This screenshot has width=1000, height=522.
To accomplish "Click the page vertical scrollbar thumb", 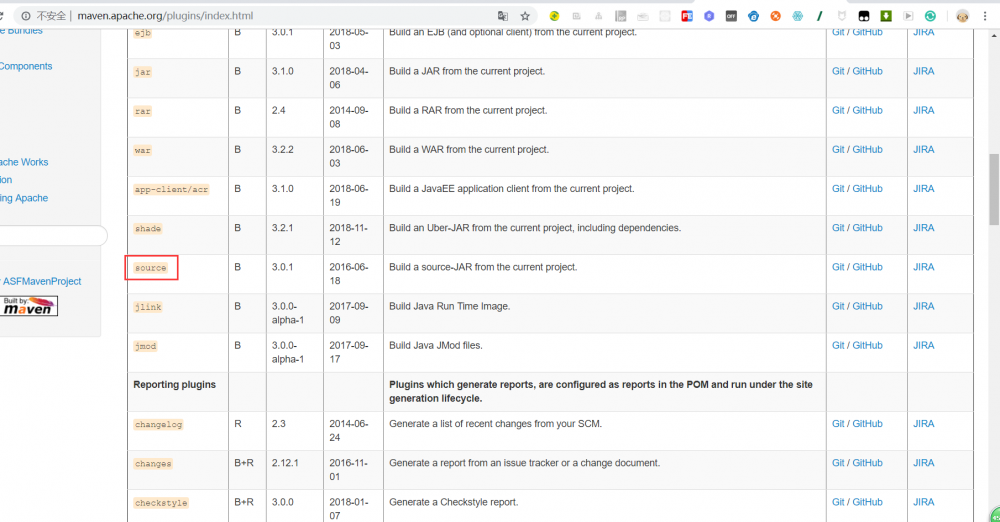I will (x=994, y=189).
